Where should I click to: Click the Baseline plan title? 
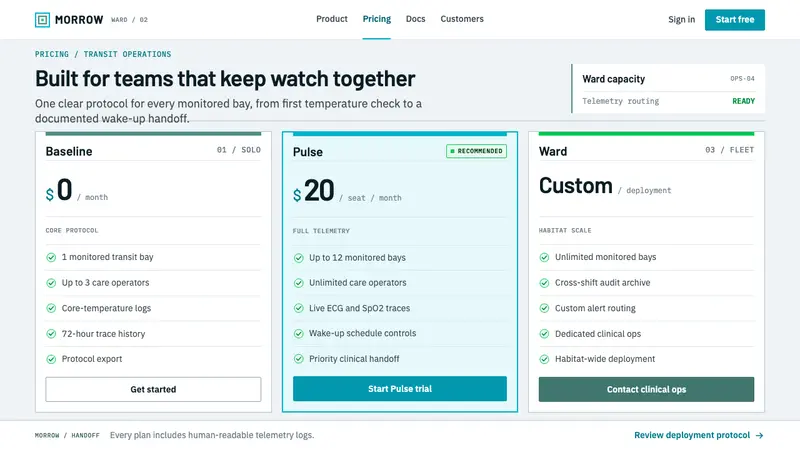[69, 152]
